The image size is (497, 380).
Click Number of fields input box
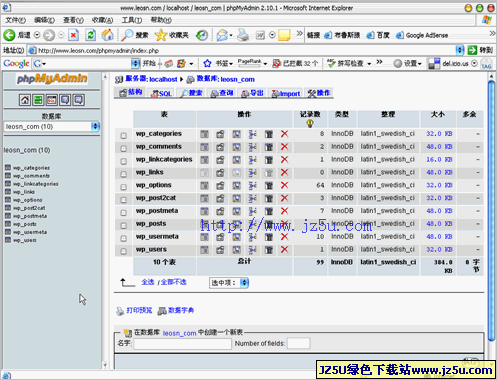tap(299, 343)
